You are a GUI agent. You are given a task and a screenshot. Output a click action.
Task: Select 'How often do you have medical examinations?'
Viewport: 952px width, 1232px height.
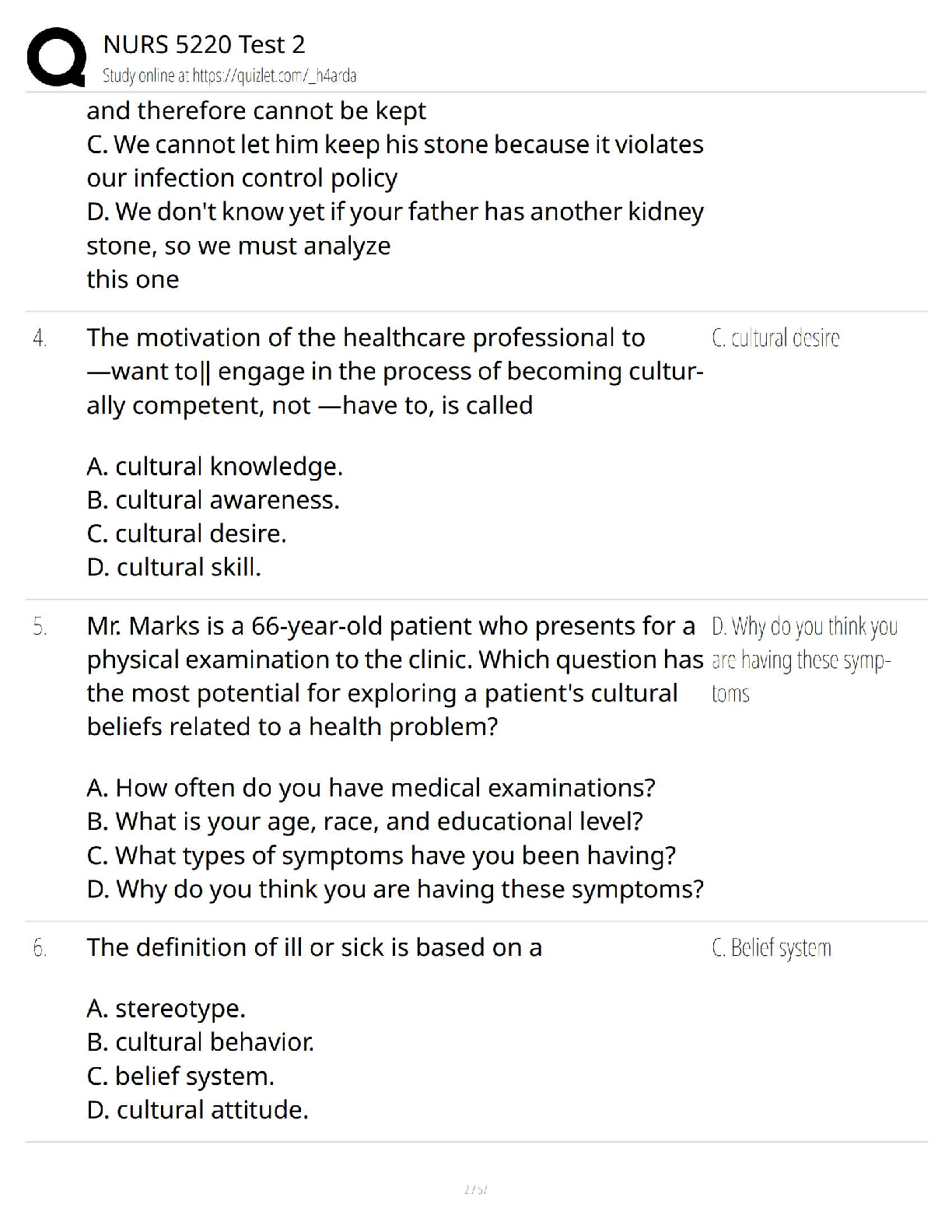click(x=371, y=788)
